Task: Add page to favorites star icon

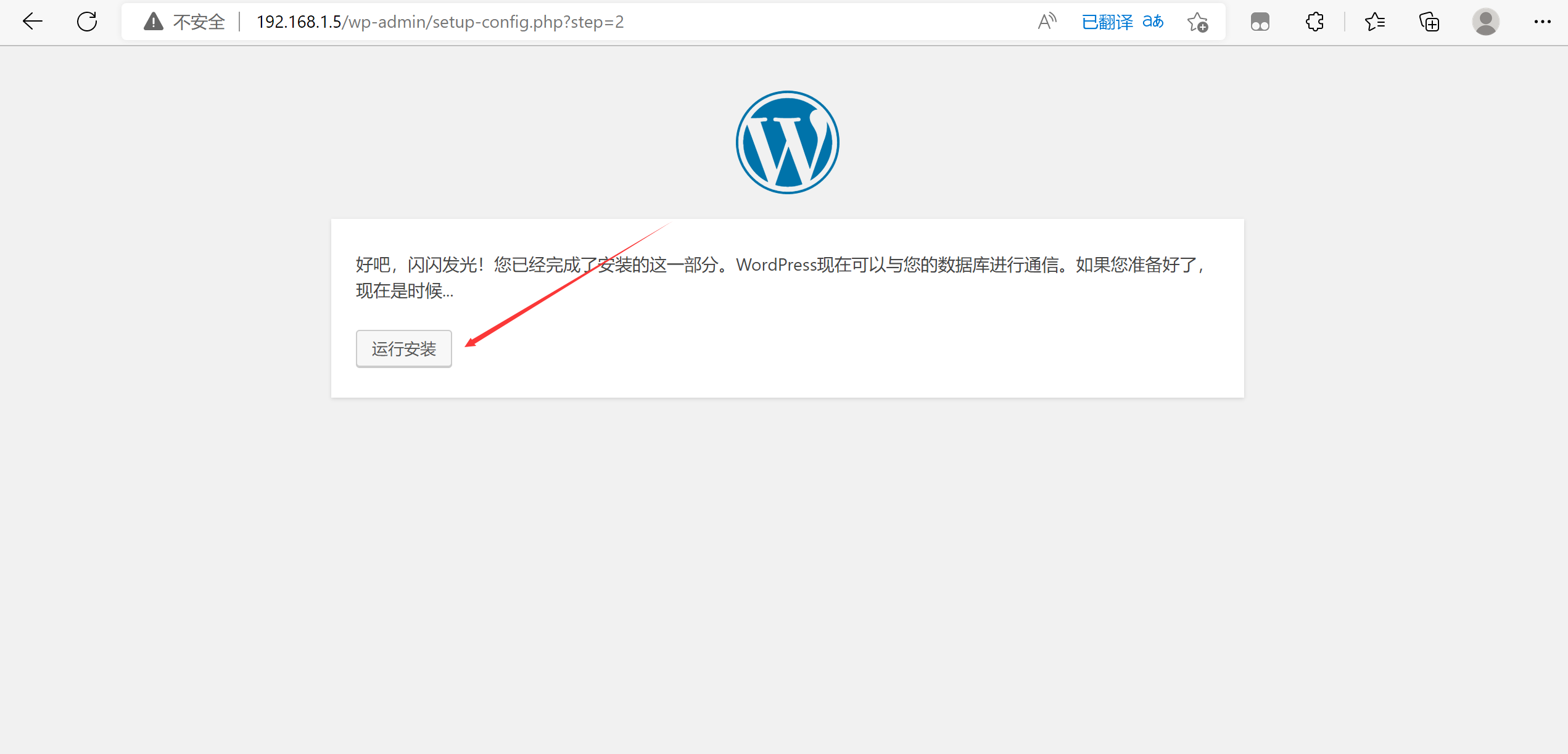Action: coord(1197,22)
